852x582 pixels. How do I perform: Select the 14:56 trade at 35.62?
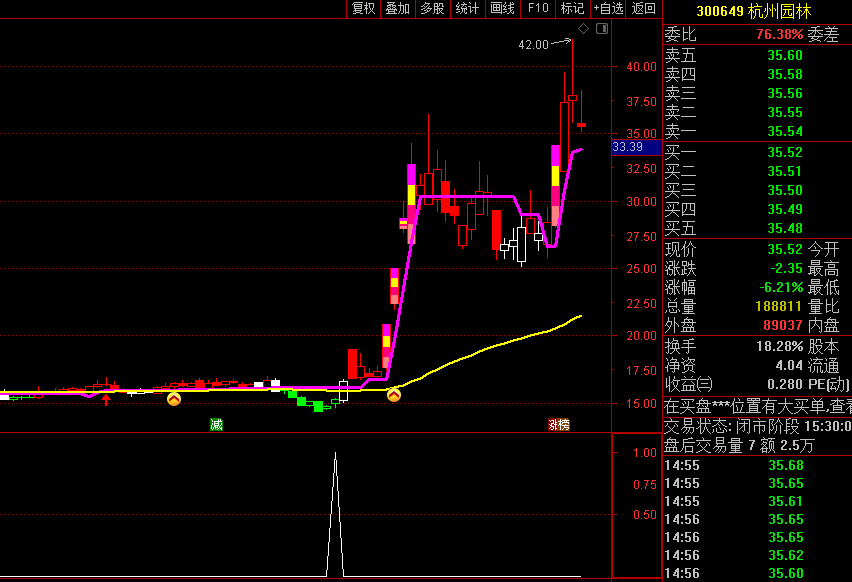pos(757,555)
